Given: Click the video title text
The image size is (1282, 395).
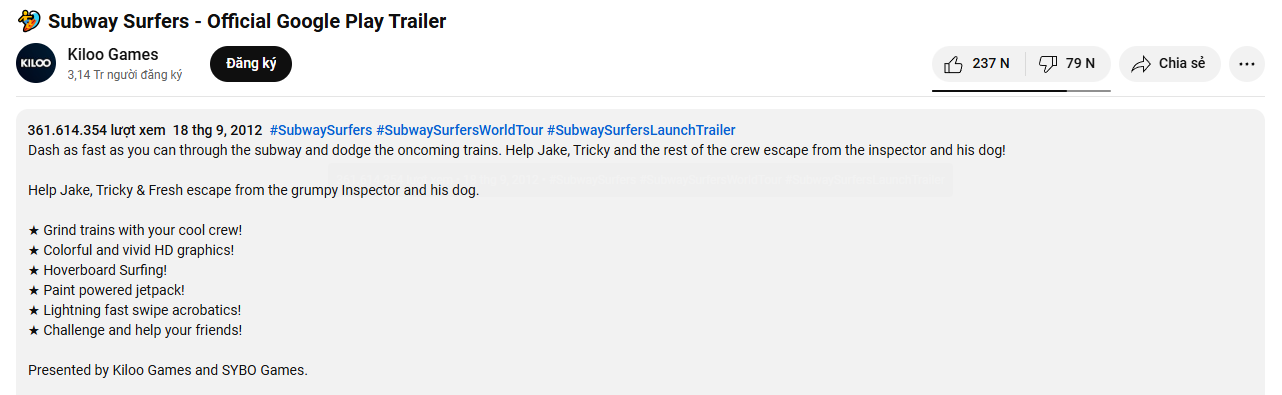Looking at the screenshot, I should tap(247, 21).
